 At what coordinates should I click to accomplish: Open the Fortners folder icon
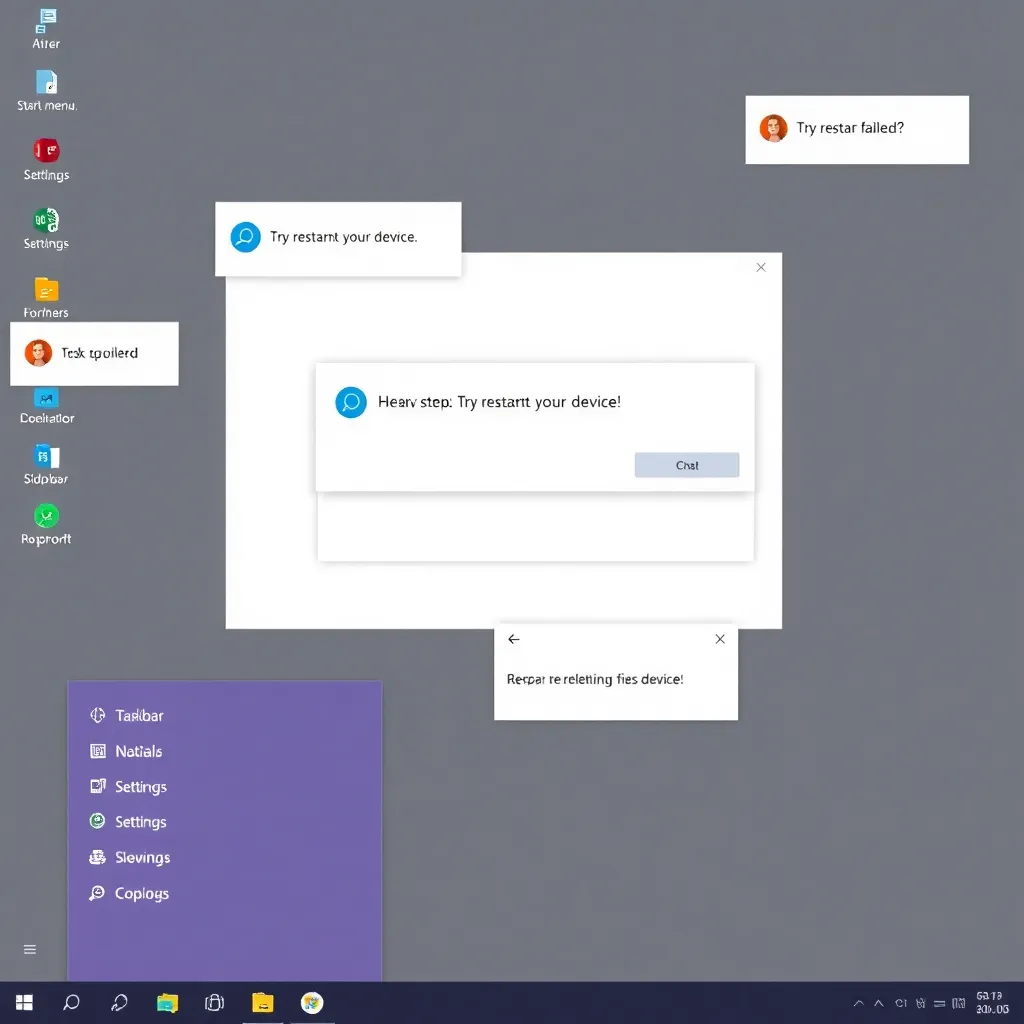46,290
